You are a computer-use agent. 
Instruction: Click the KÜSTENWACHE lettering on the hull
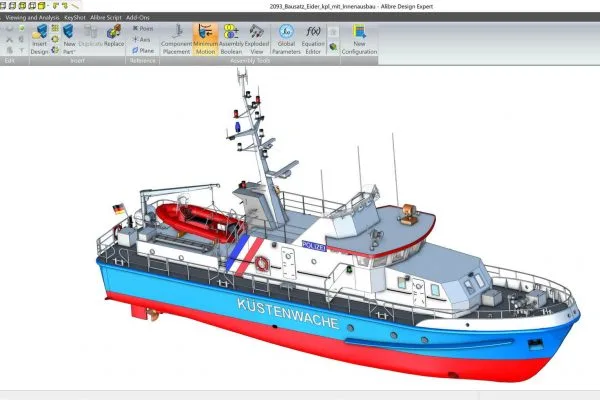coord(288,313)
